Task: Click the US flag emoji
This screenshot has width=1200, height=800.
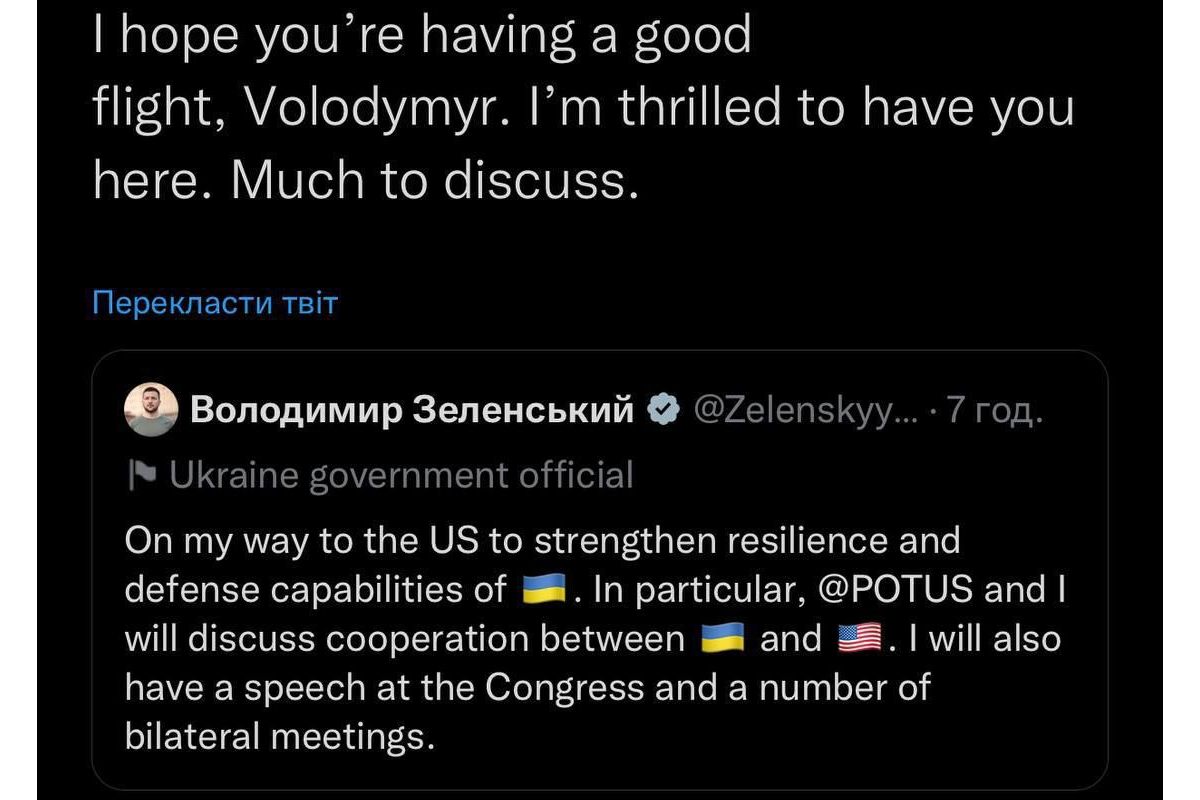Action: pos(858,639)
